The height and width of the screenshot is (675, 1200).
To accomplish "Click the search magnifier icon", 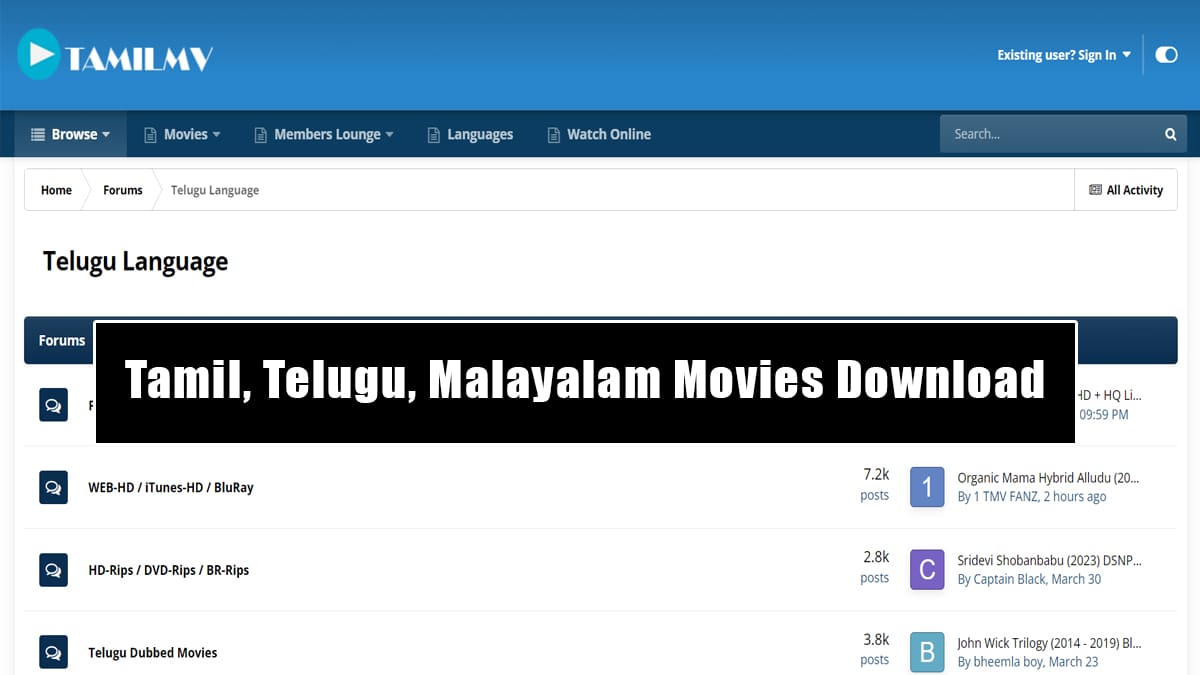I will pos(1170,134).
